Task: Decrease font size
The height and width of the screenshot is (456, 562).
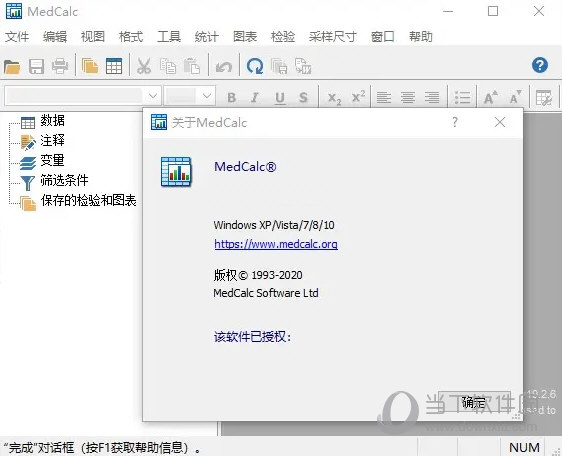Action: click(x=515, y=97)
